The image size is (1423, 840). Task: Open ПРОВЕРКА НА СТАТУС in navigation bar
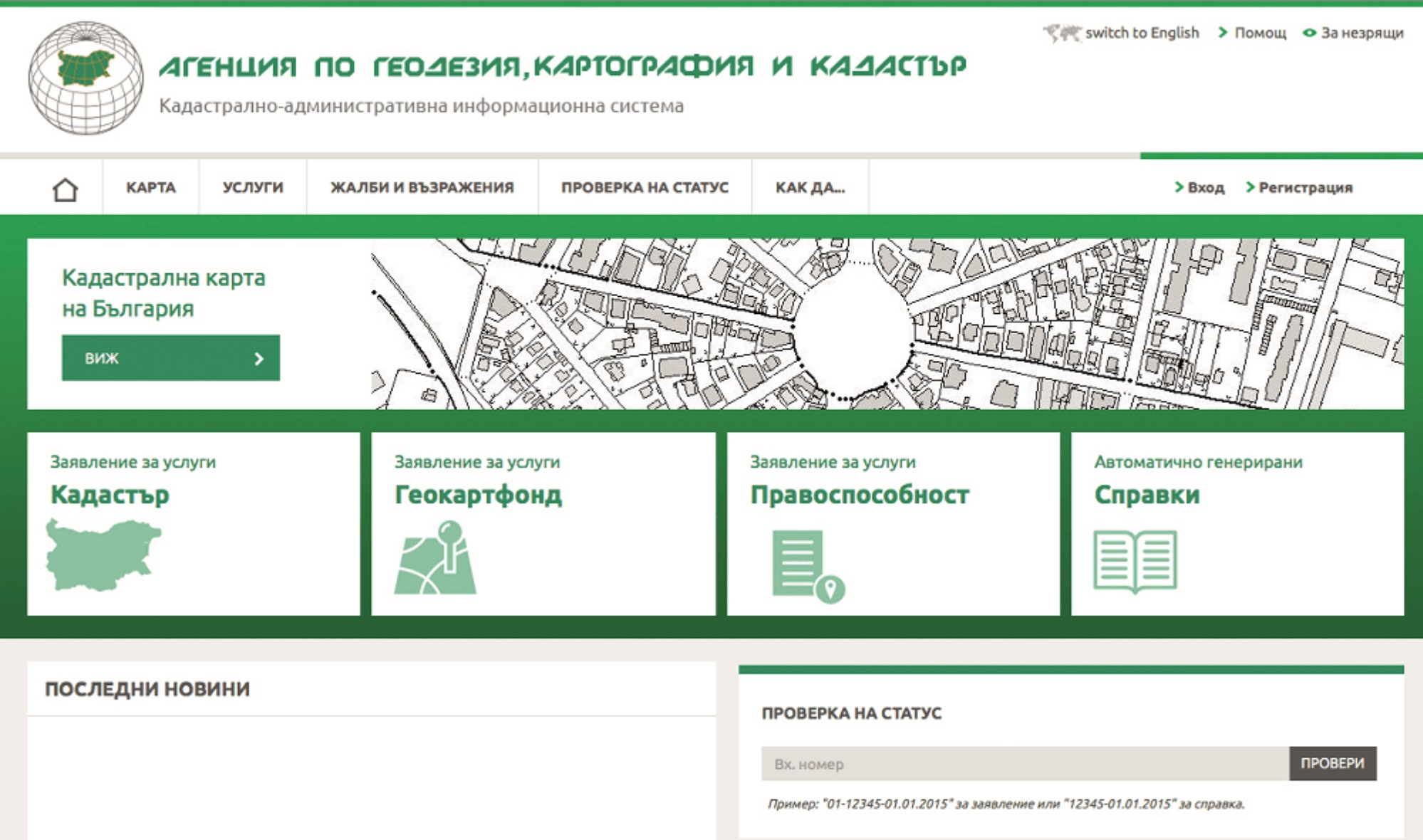[x=645, y=187]
